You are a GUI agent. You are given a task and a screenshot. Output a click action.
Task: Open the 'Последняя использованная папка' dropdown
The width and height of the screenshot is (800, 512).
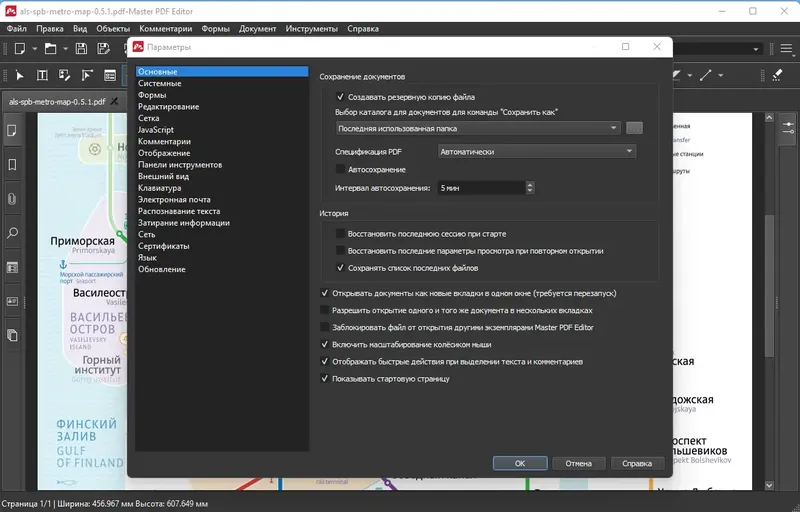(x=478, y=128)
